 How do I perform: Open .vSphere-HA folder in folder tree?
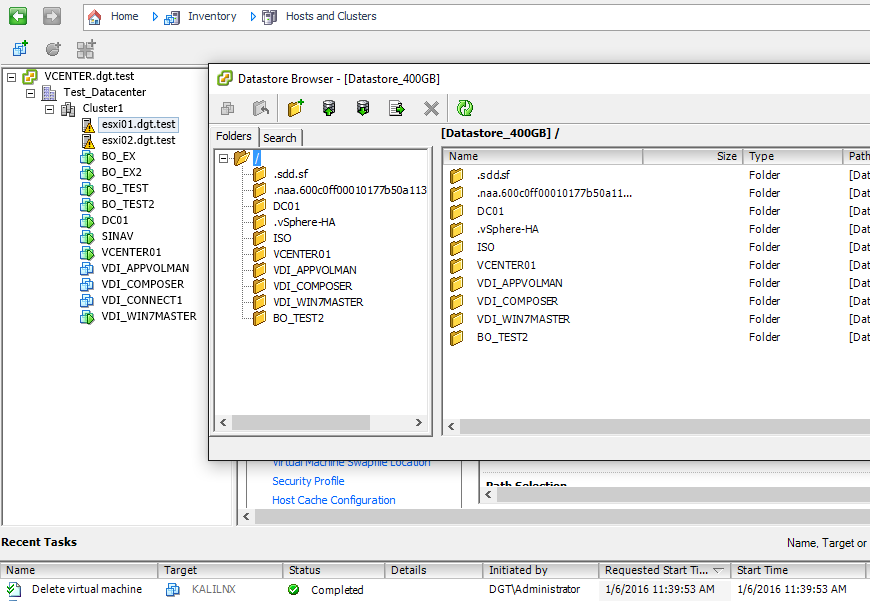click(x=304, y=223)
